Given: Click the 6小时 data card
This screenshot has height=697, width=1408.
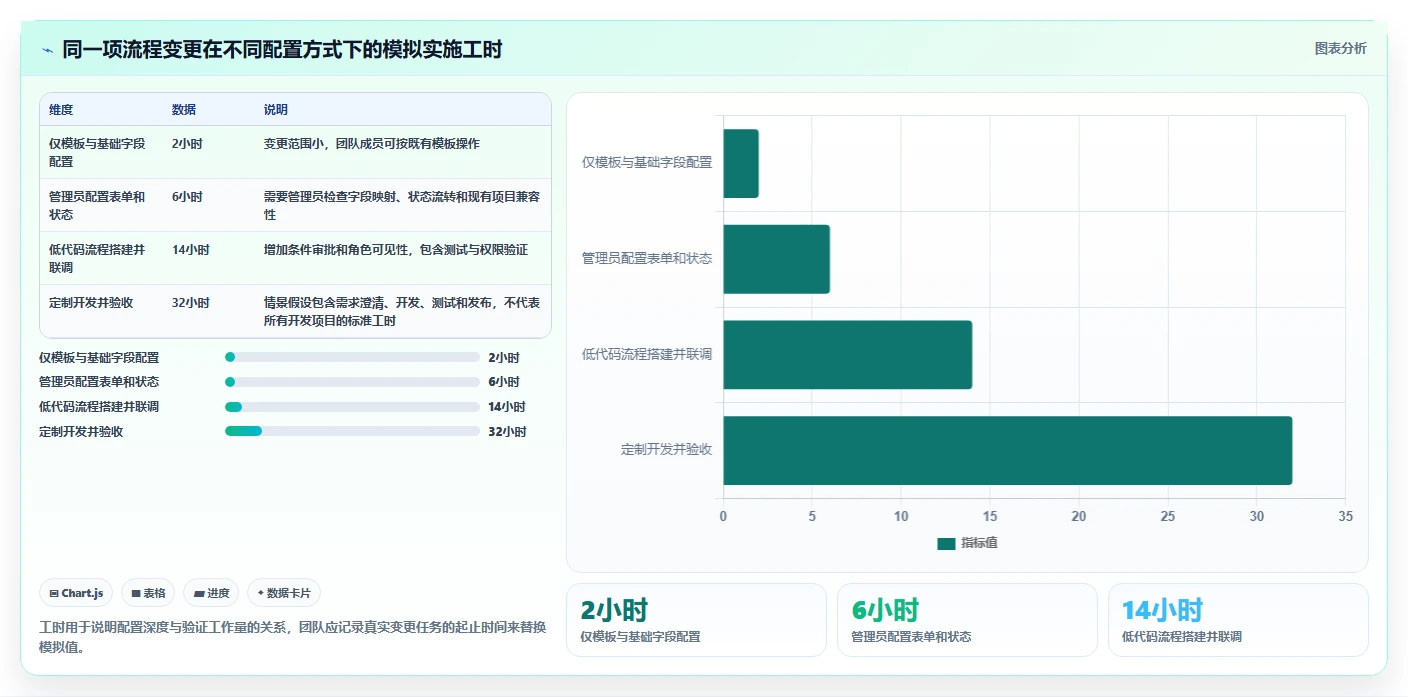Looking at the screenshot, I should 967,620.
